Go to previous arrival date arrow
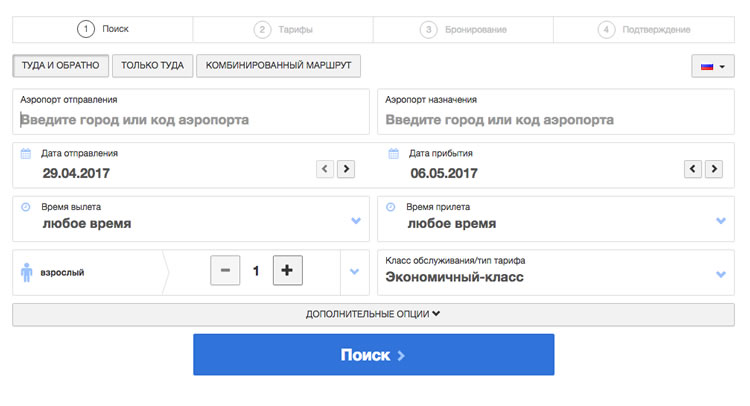This screenshot has height=406, width=750. 693,169
